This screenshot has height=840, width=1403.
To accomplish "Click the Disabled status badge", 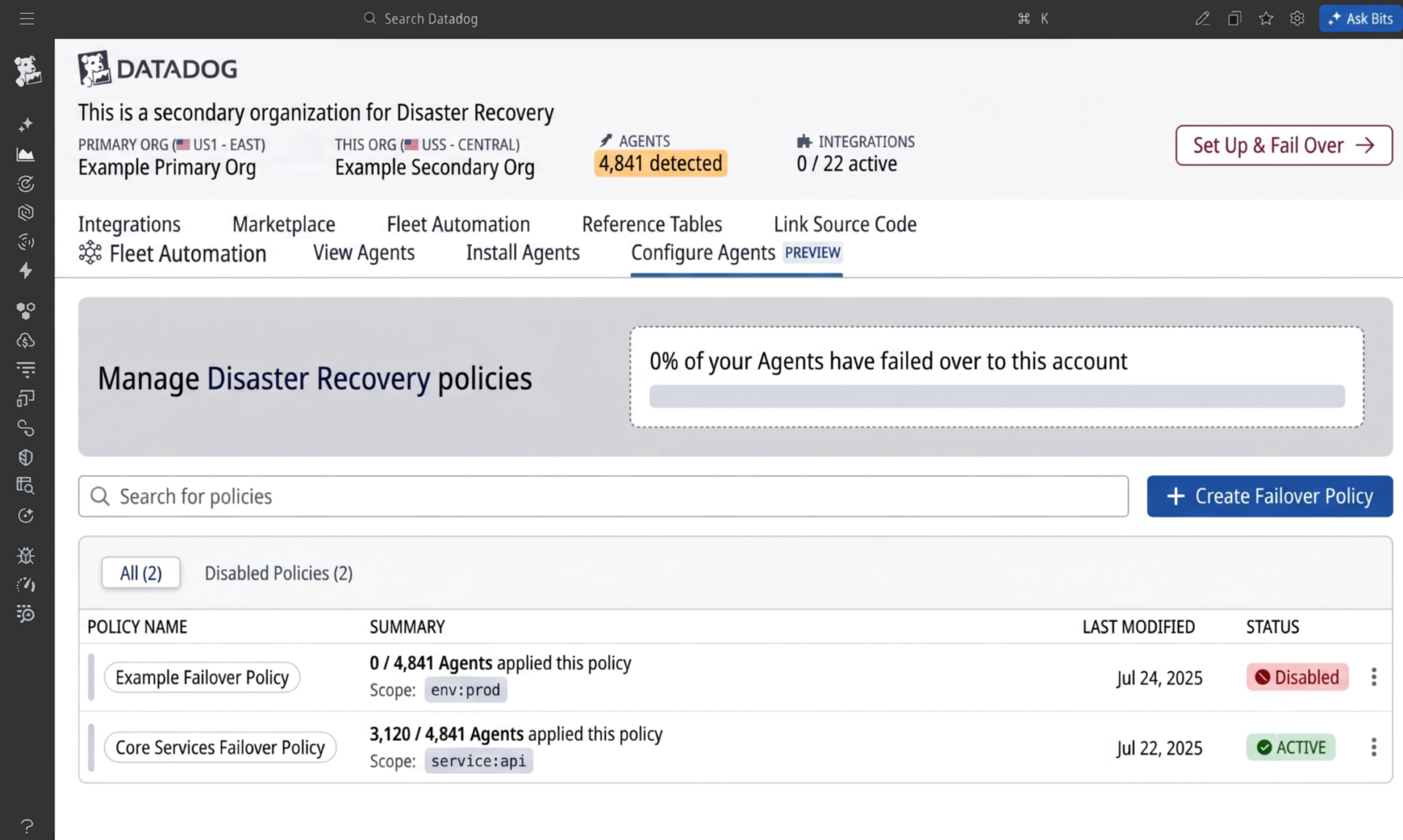I will click(x=1297, y=677).
